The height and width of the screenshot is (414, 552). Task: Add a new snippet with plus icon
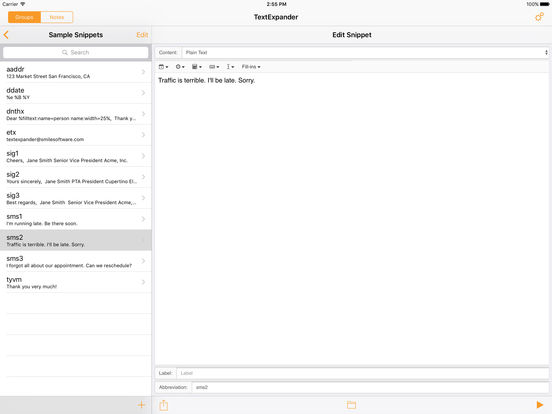[x=142, y=404]
